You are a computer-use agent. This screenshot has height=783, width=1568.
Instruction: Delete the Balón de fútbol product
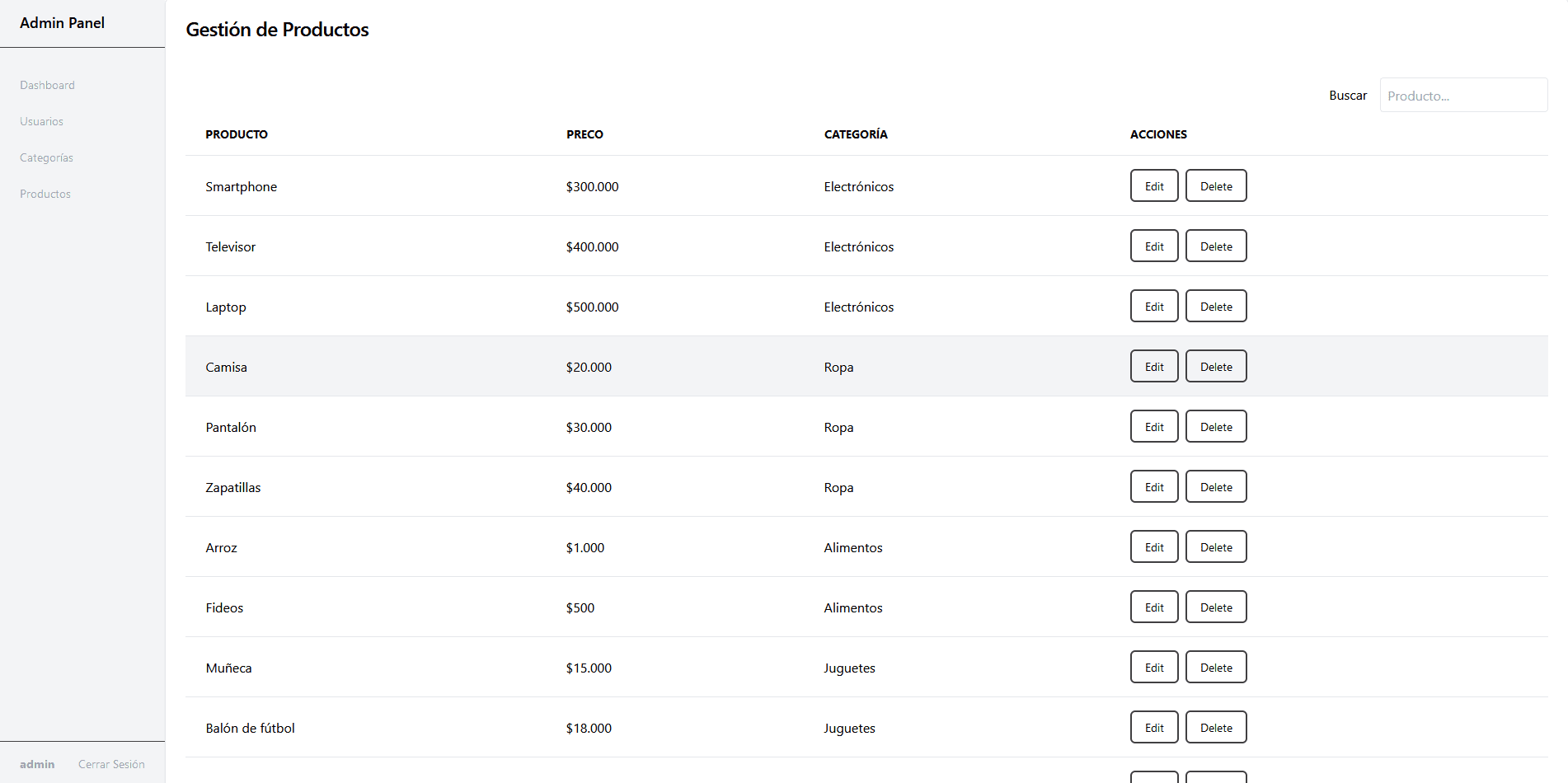tap(1216, 728)
